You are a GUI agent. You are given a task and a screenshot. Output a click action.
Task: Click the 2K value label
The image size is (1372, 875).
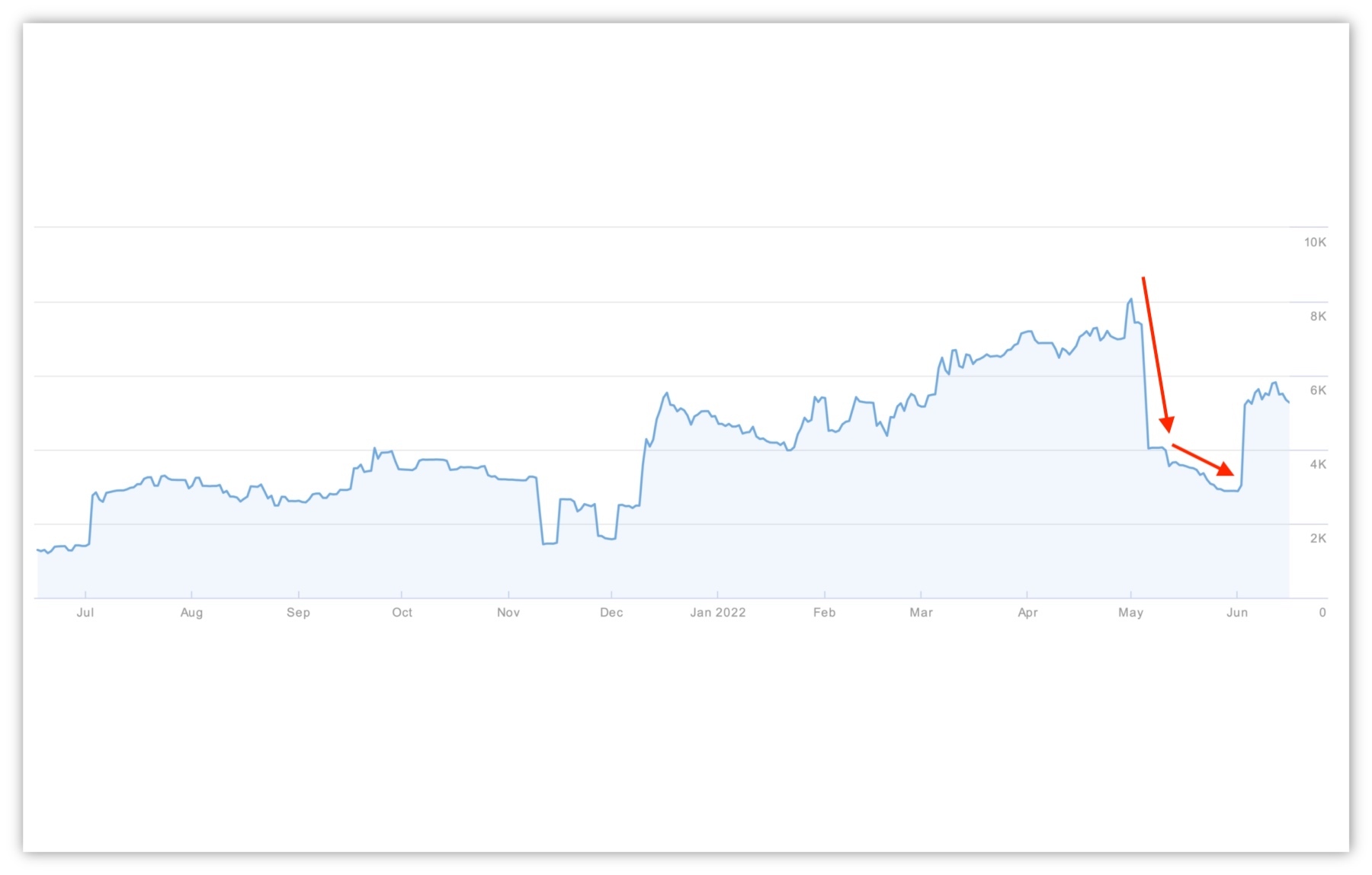(1318, 538)
